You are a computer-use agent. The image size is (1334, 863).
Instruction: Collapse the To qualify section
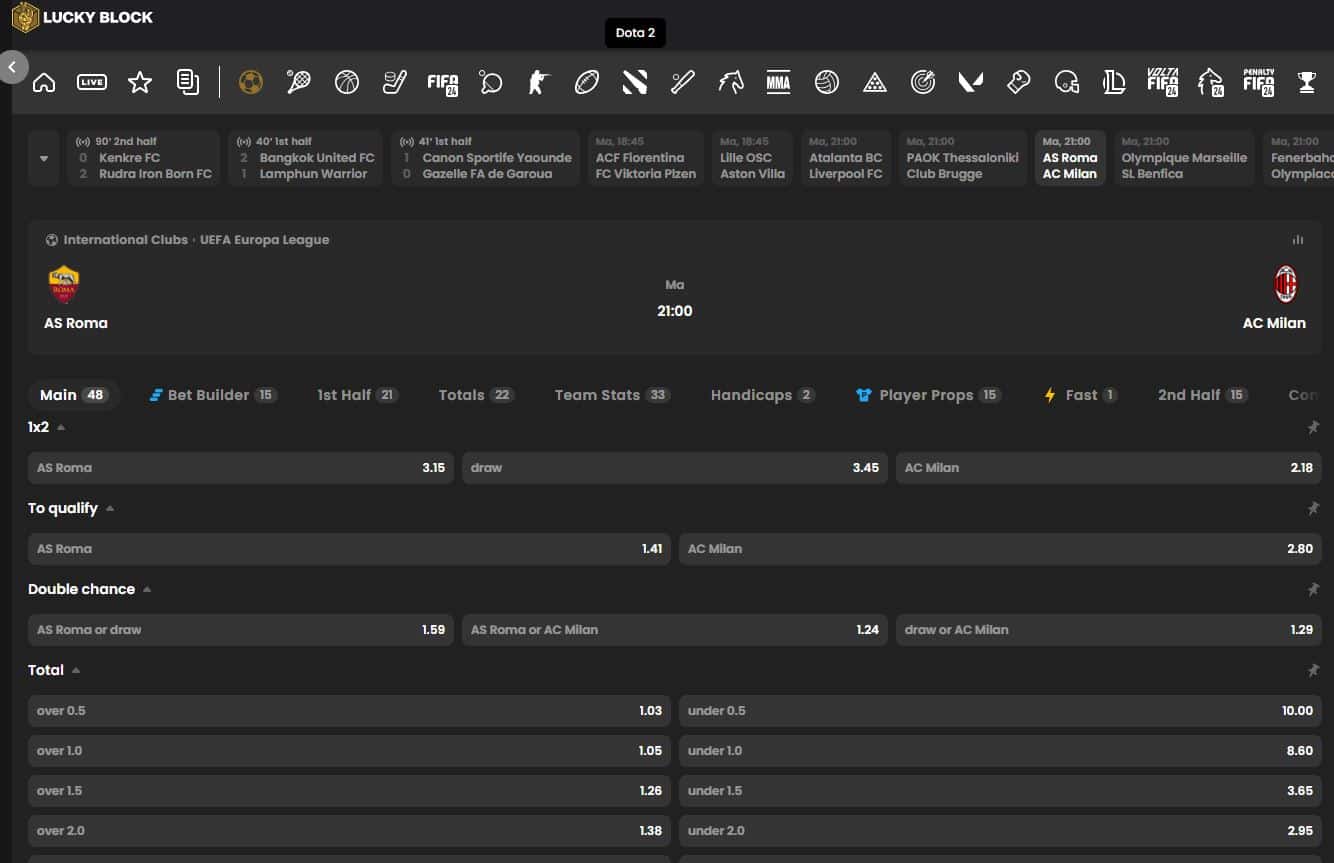110,508
